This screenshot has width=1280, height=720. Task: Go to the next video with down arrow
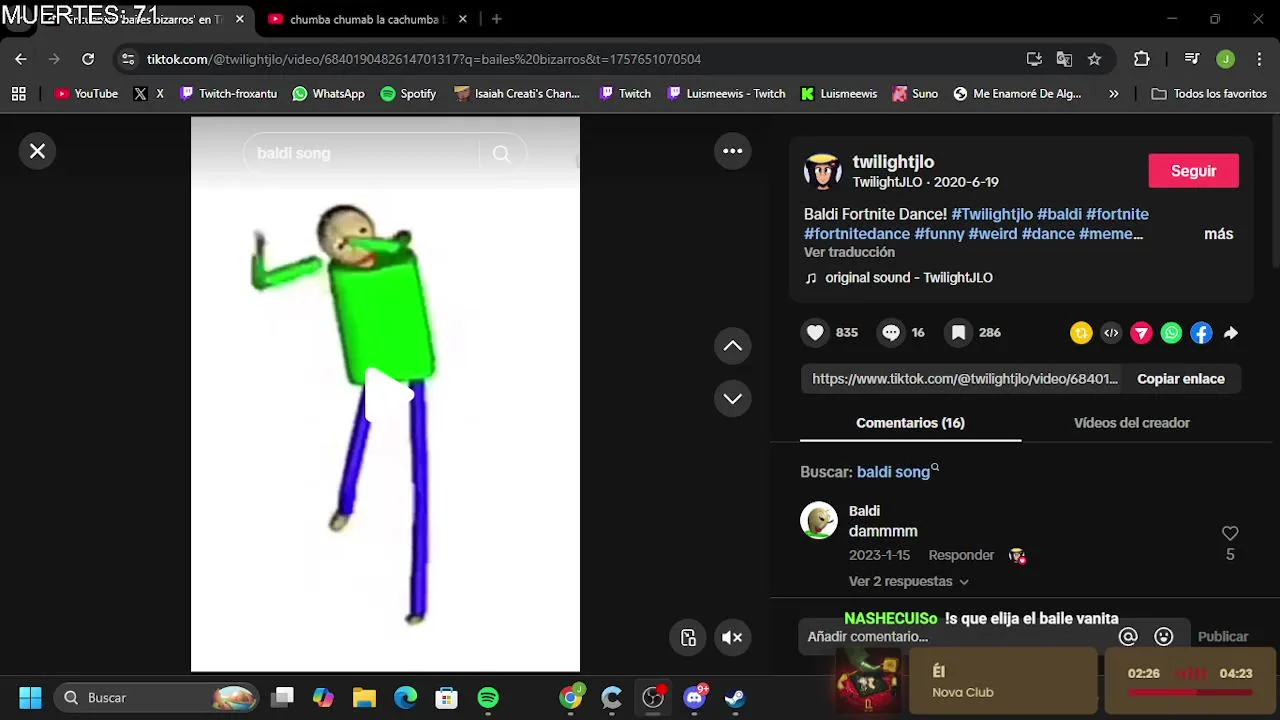click(x=733, y=398)
